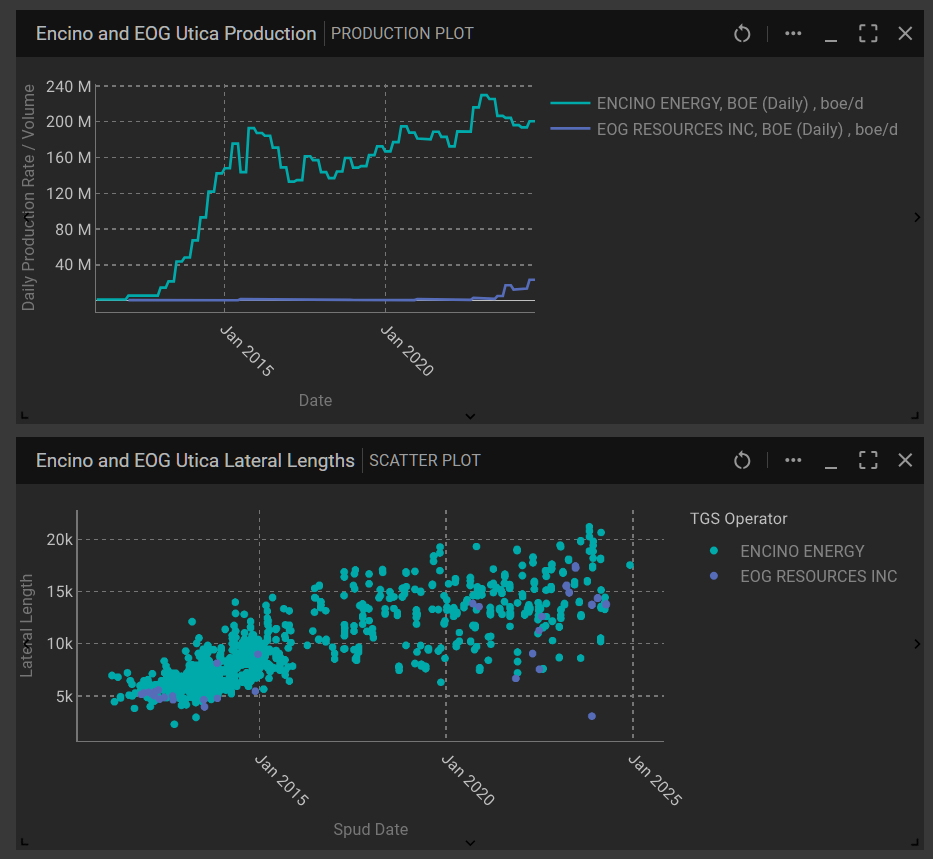
Task: Click the "120 M" y-axis tick
Action: (69, 193)
